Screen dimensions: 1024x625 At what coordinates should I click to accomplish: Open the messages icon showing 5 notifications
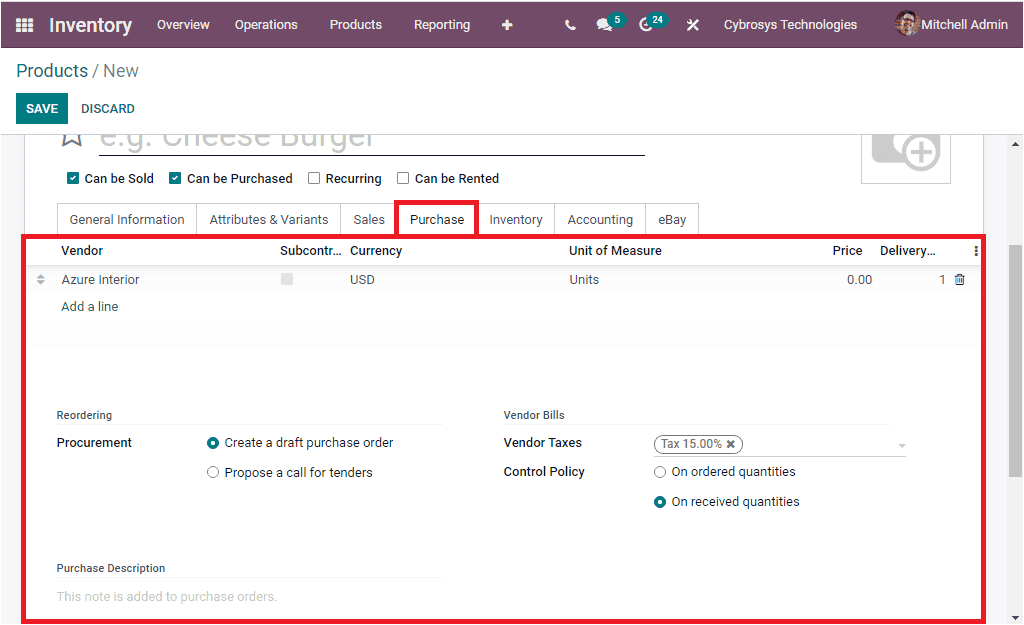[604, 25]
